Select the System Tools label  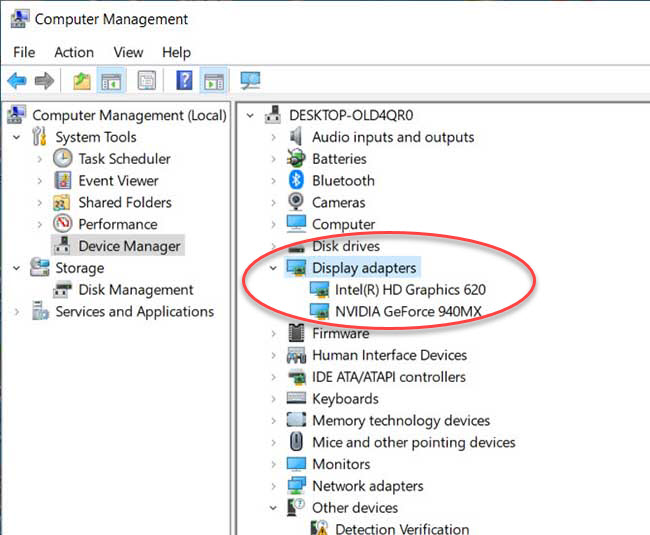96,137
